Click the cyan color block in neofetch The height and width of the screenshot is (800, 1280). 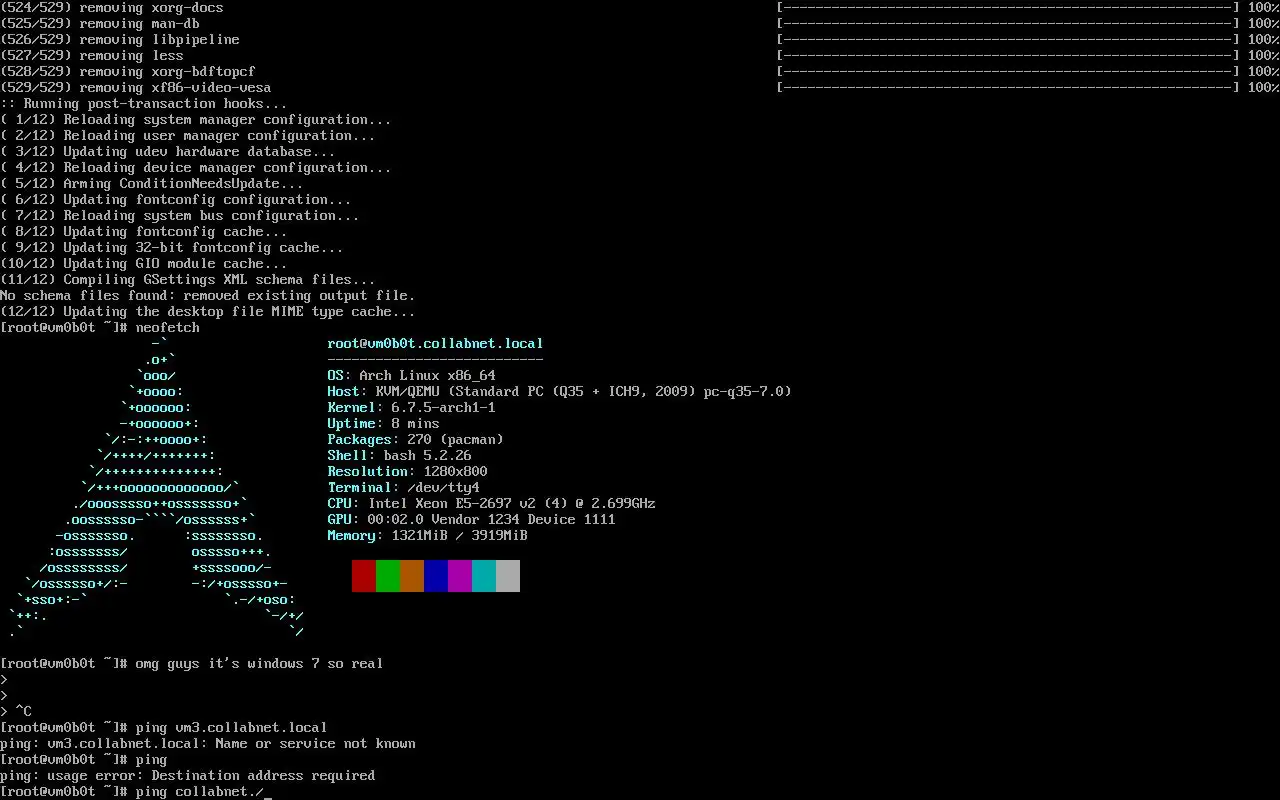[x=484, y=576]
